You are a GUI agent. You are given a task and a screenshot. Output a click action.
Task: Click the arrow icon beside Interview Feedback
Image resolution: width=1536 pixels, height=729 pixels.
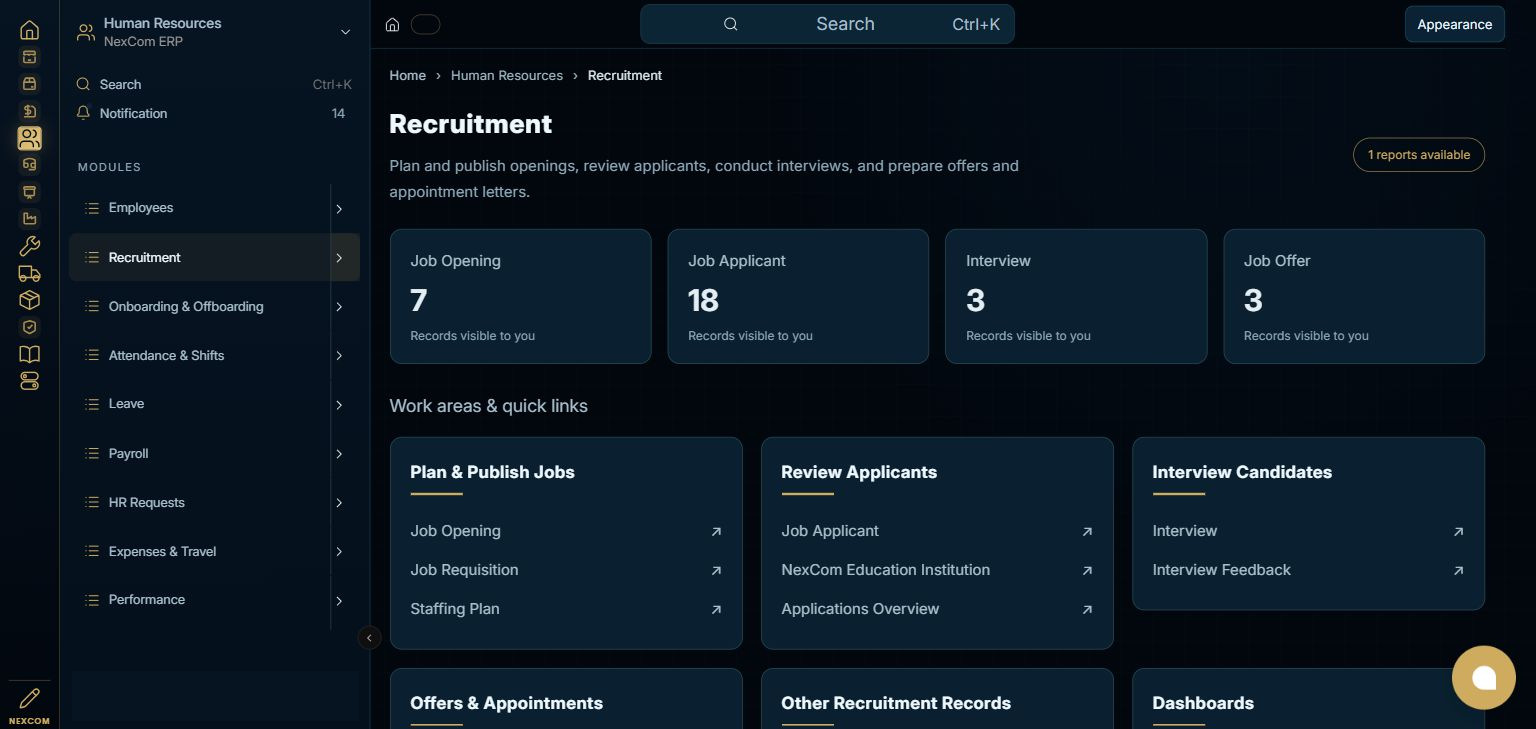coord(1458,571)
